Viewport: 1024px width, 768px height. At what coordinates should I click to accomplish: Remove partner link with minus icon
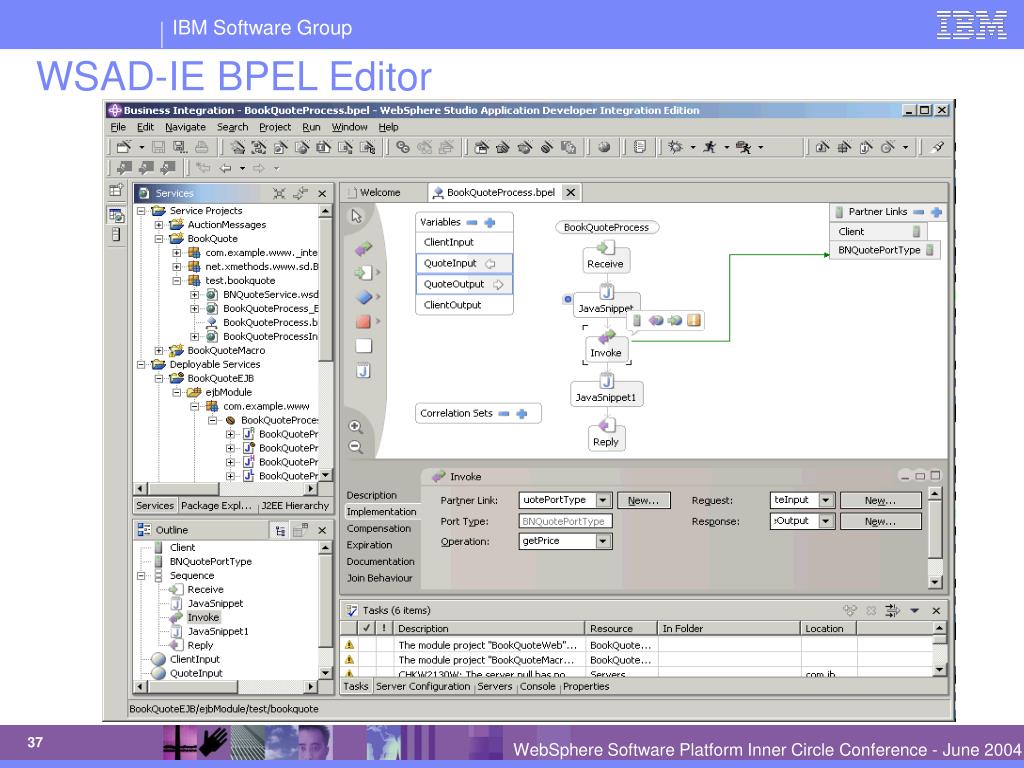[x=918, y=212]
